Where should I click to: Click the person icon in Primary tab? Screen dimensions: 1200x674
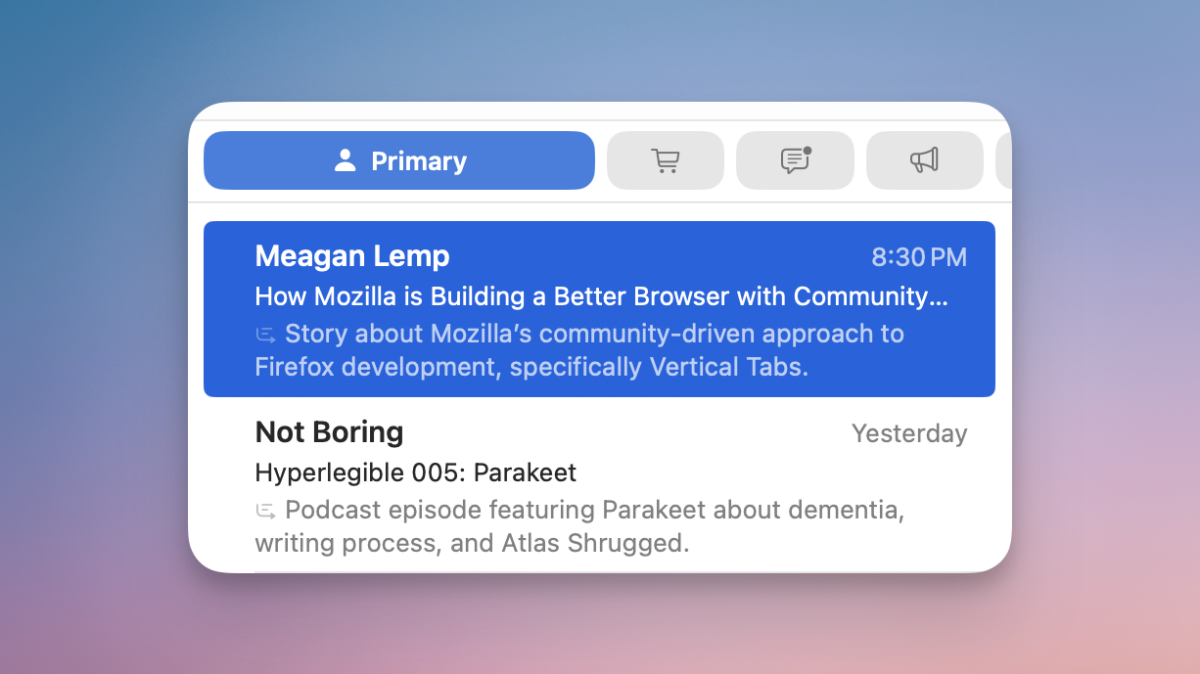click(x=345, y=160)
